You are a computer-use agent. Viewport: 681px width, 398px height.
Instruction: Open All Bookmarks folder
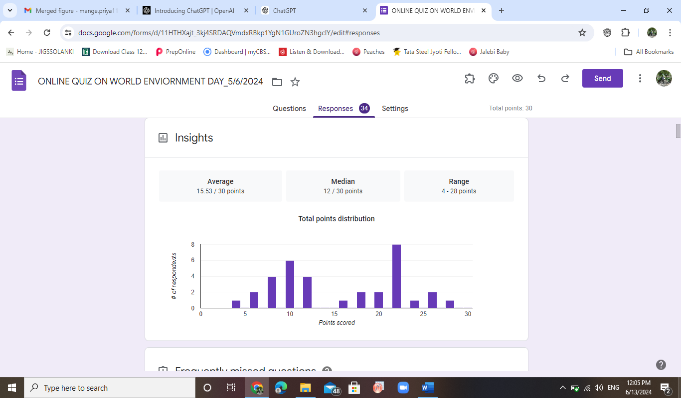(648, 52)
